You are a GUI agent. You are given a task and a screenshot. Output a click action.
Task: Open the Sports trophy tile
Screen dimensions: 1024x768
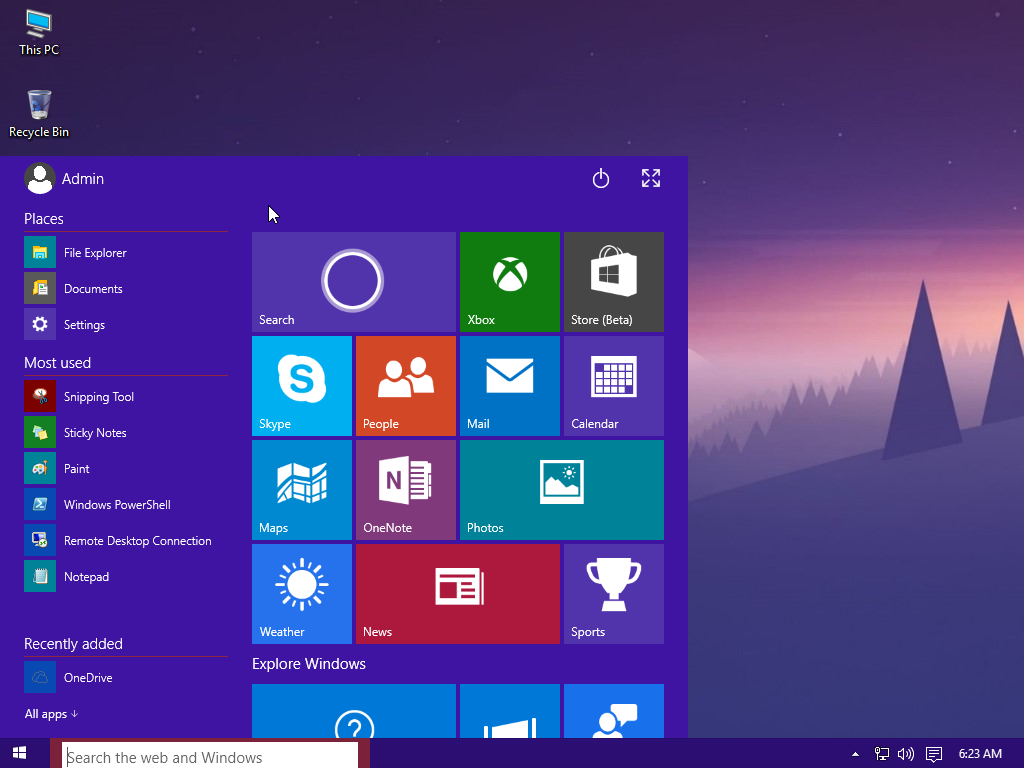click(613, 594)
